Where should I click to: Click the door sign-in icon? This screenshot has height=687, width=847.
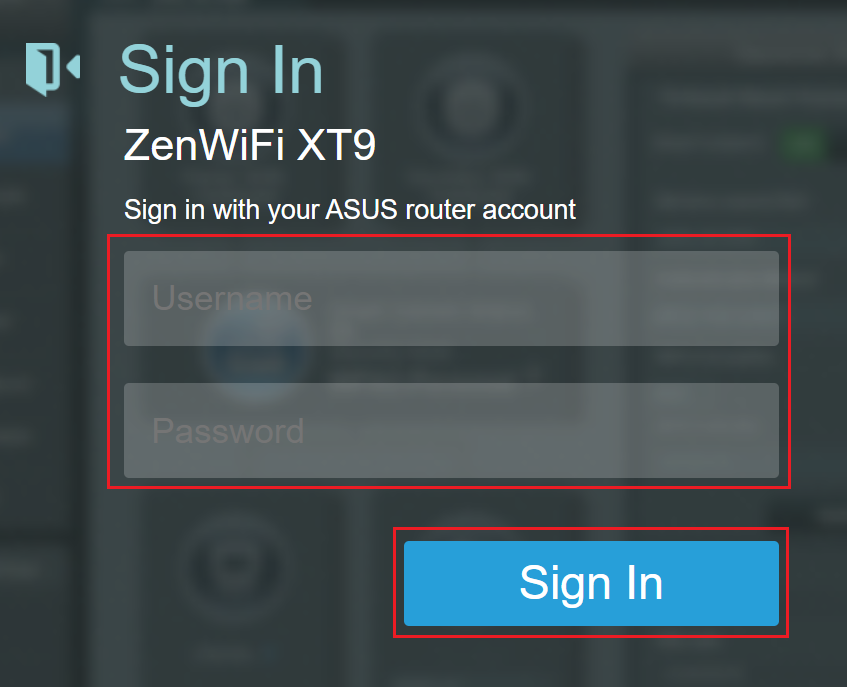coord(52,69)
